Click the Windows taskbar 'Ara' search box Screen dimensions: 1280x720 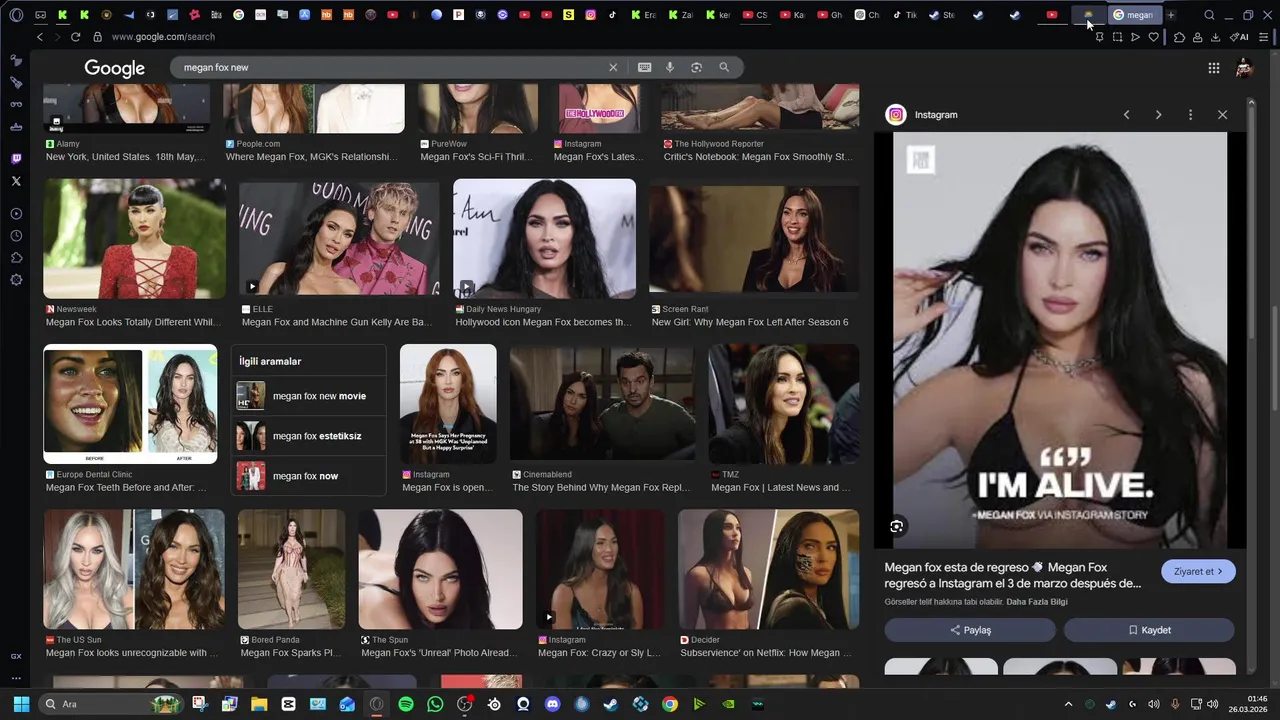113,704
